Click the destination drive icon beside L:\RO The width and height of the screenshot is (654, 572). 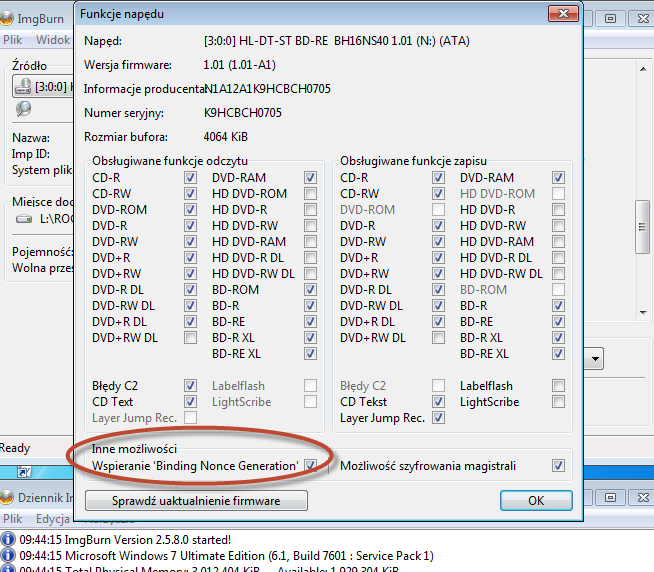point(24,219)
